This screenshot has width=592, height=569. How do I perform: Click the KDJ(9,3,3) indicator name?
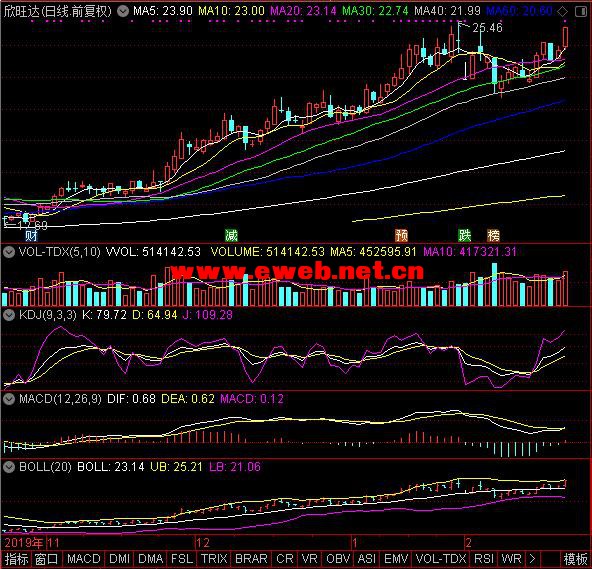[48, 315]
